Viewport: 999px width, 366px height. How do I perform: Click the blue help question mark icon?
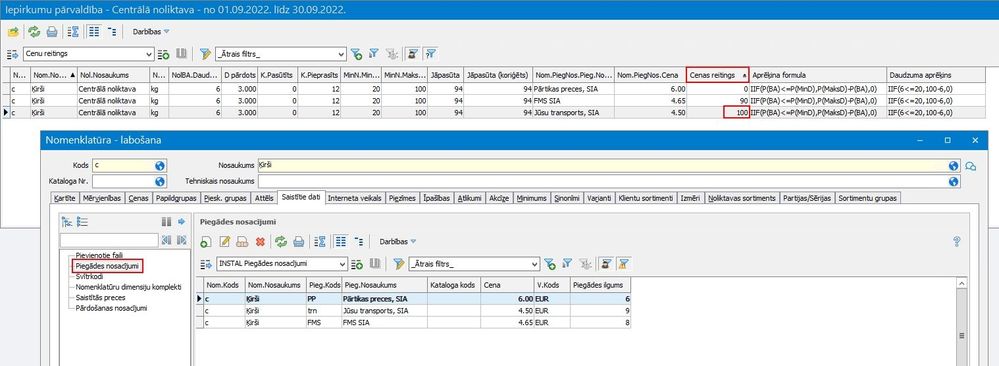[956, 242]
